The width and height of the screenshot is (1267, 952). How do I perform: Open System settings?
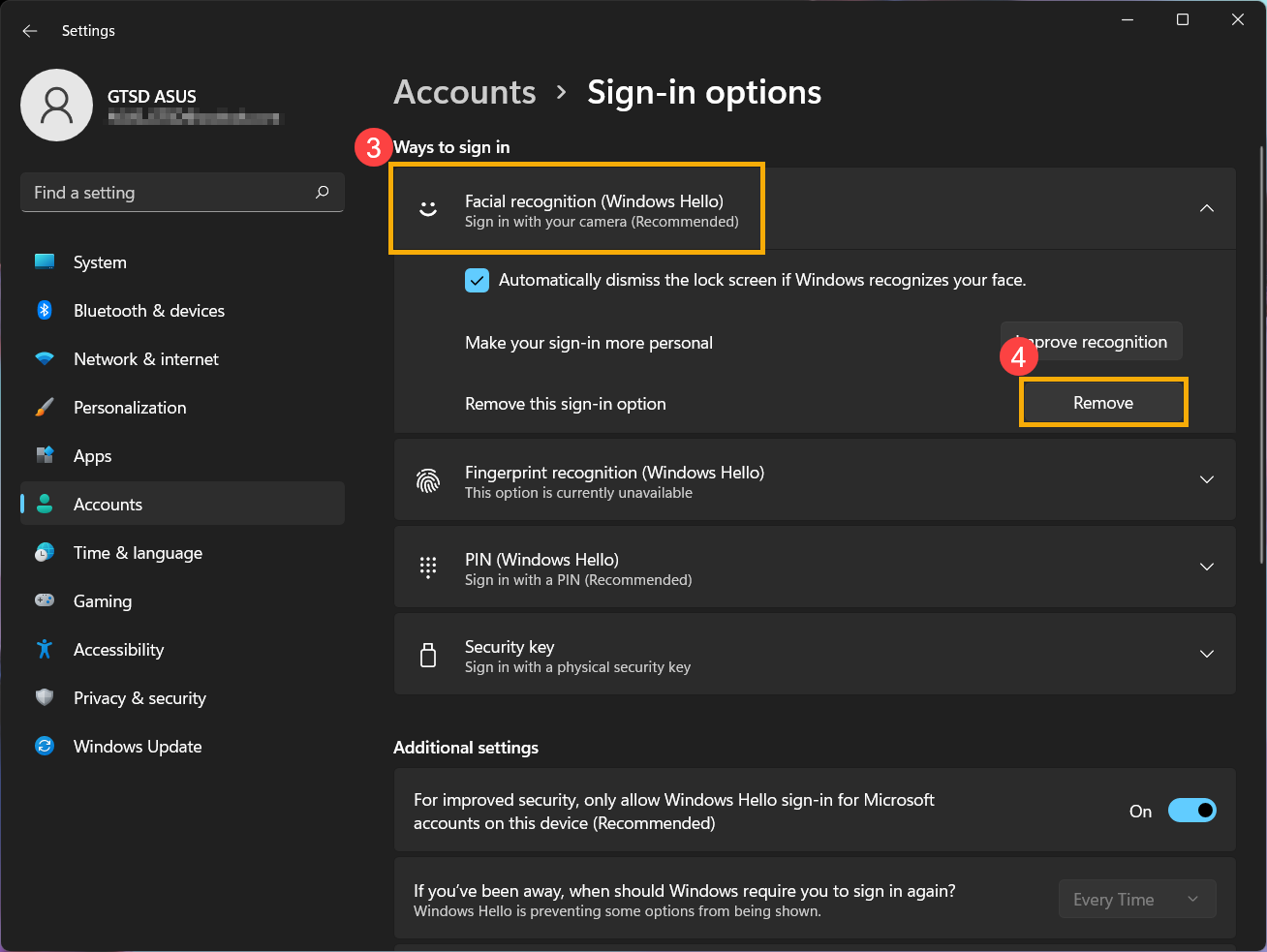[182, 261]
